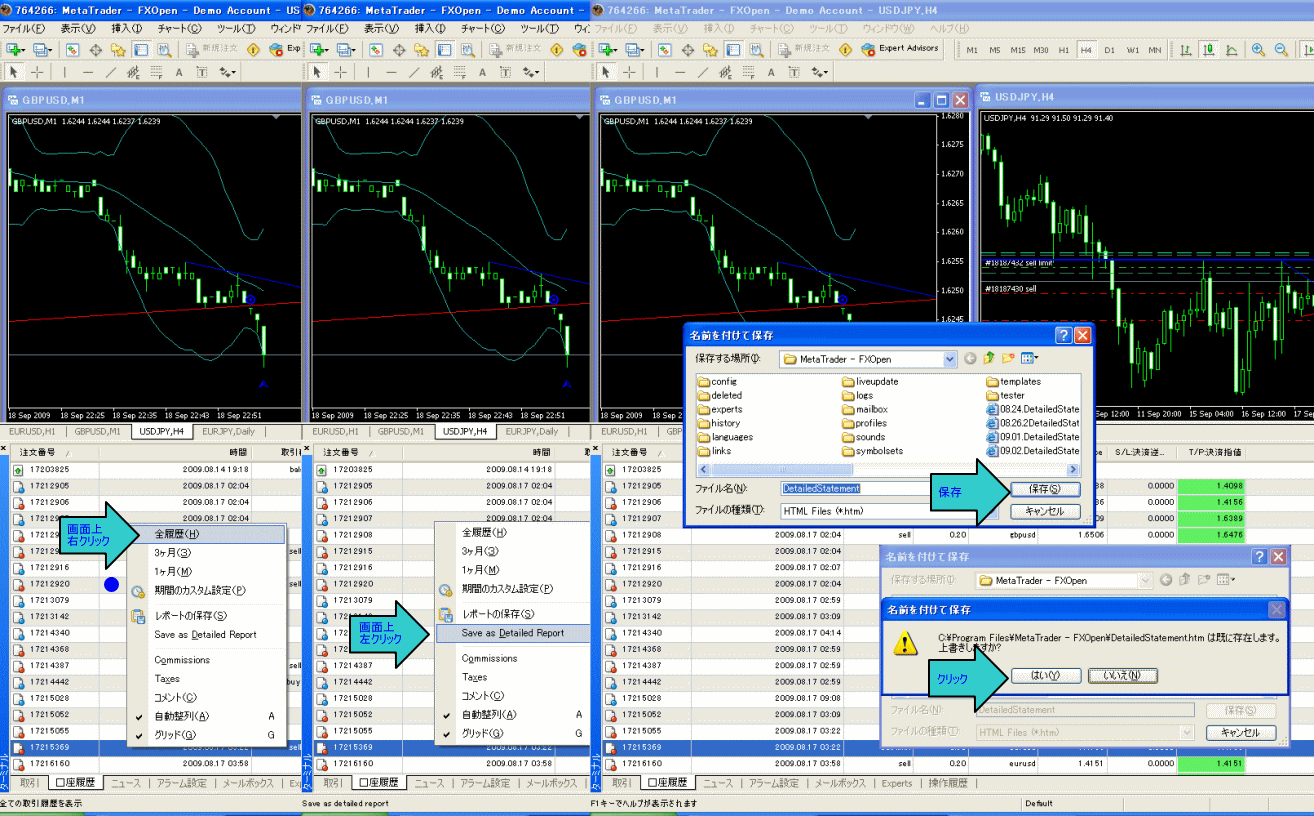Click help question mark on upper save dialog
The width and height of the screenshot is (1314, 816).
[1063, 335]
